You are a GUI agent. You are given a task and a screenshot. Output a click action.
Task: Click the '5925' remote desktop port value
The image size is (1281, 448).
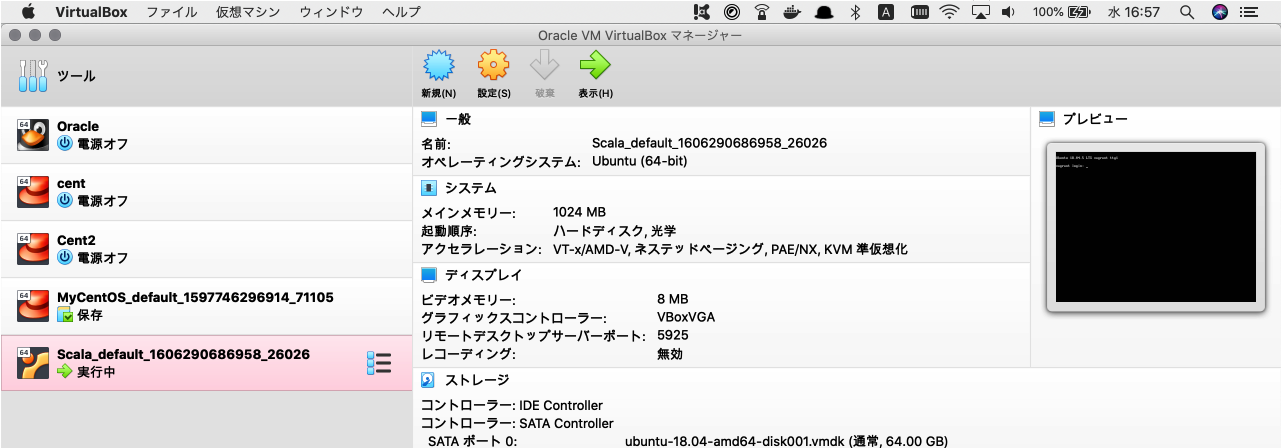pyautogui.click(x=673, y=335)
